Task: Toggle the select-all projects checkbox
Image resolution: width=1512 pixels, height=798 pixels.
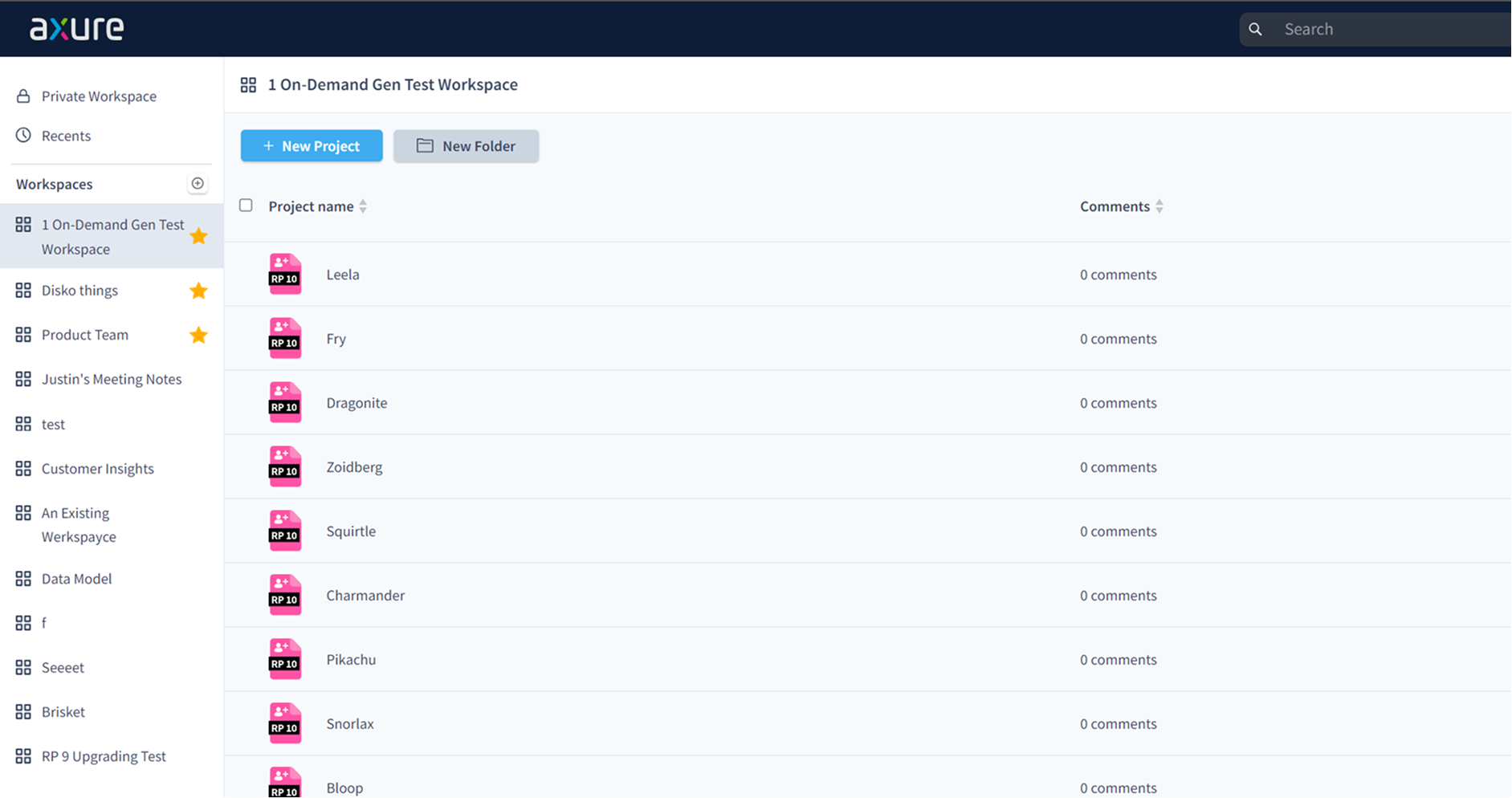Action: 246,206
